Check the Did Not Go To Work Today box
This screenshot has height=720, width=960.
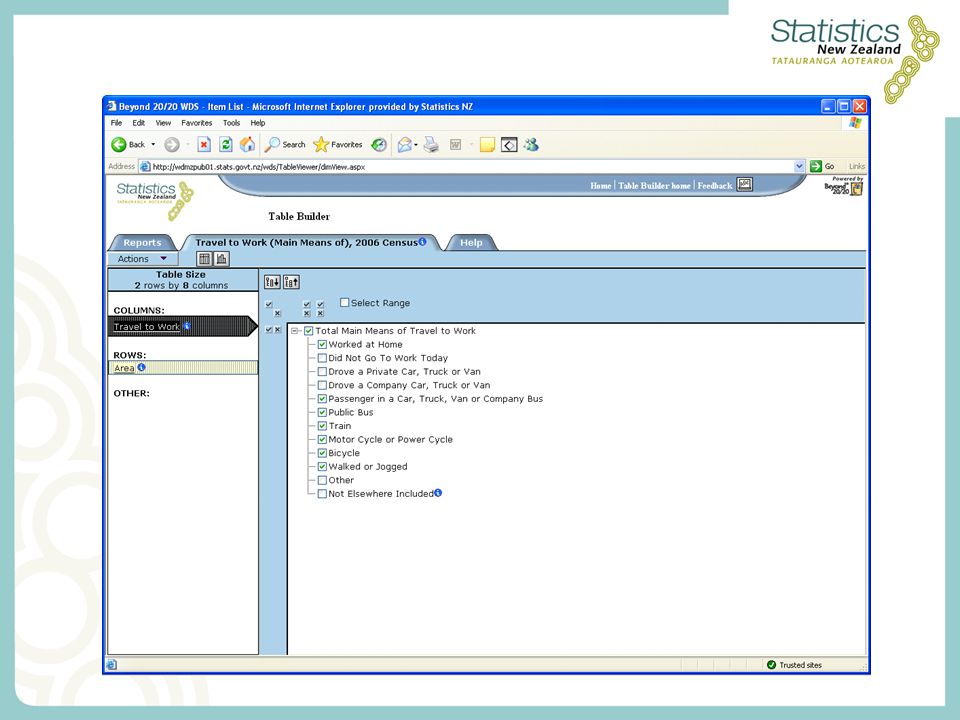[322, 358]
